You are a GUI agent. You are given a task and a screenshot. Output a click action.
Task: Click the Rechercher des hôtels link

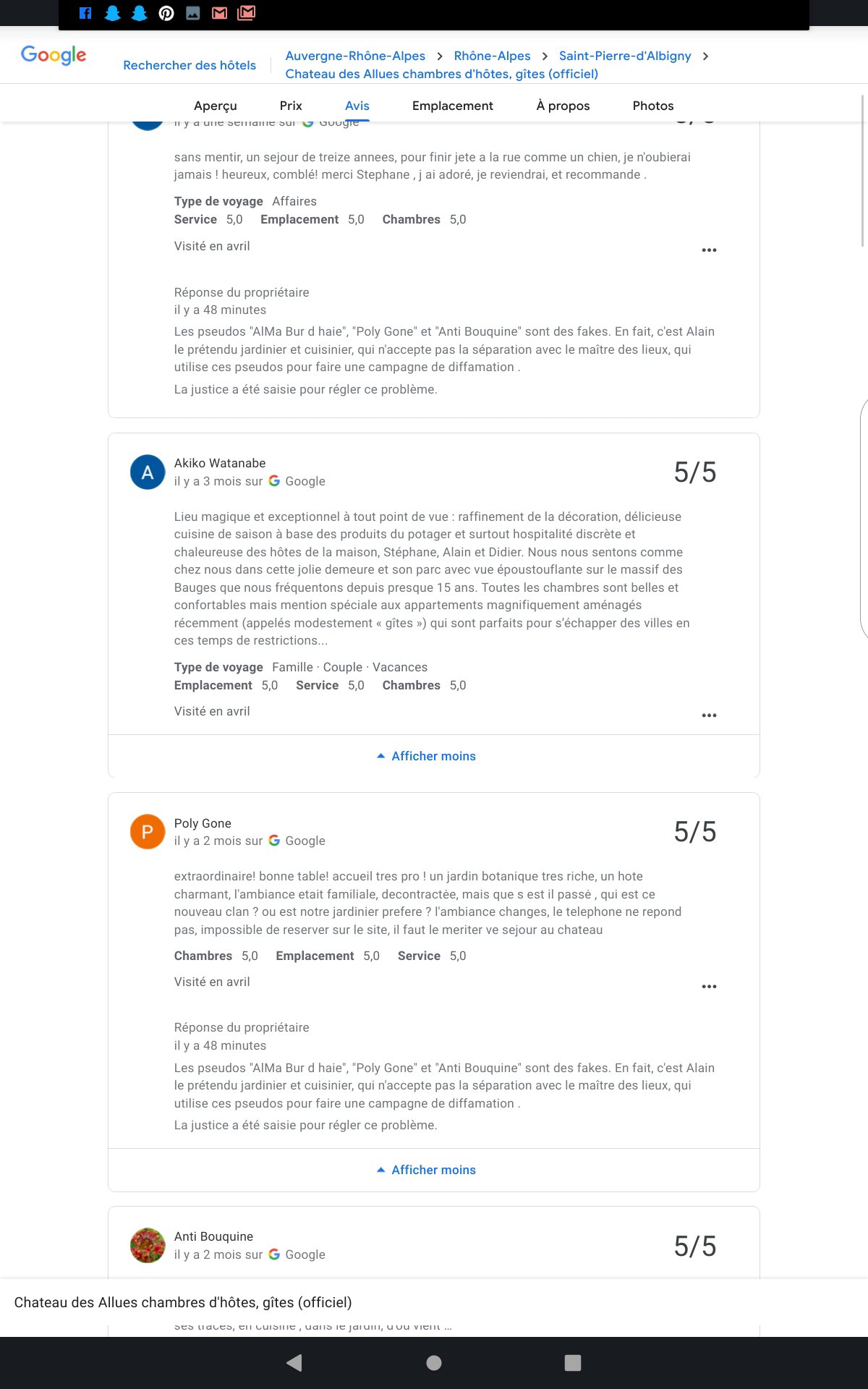(190, 65)
